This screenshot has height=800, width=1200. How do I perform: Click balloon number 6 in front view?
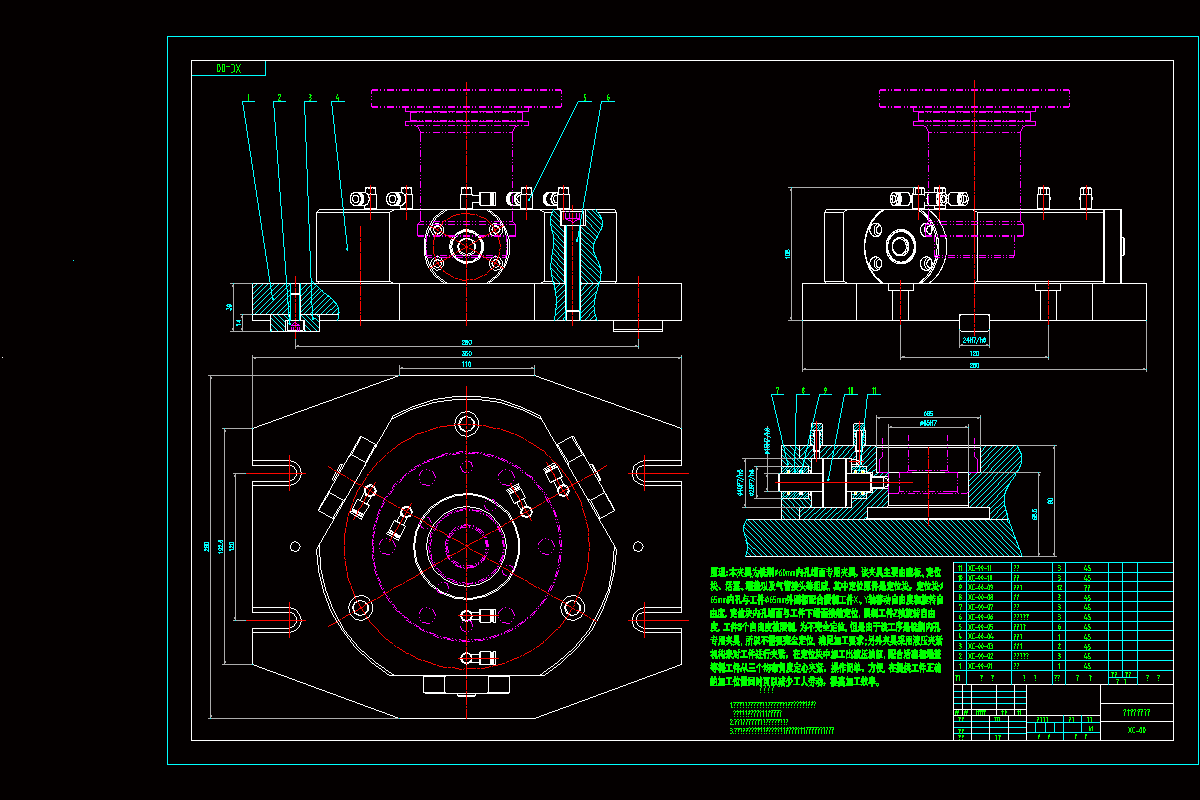(609, 98)
